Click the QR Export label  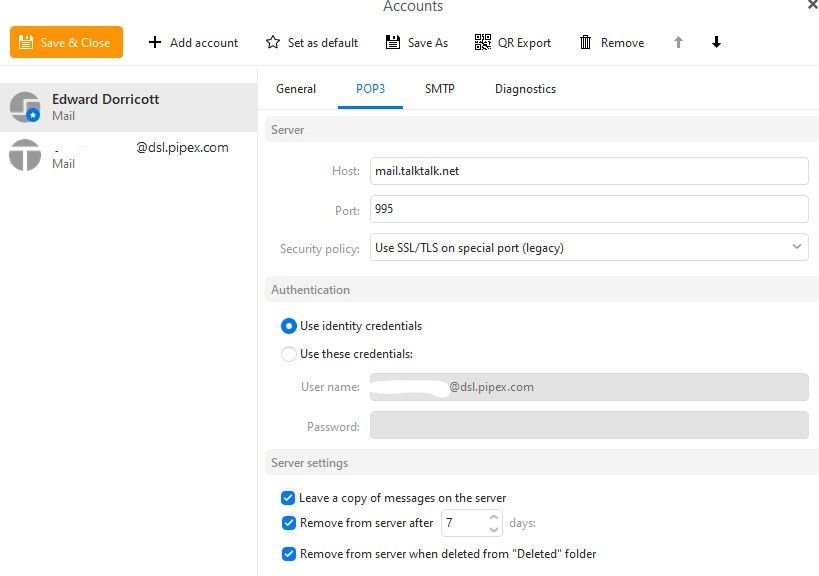pyautogui.click(x=524, y=43)
